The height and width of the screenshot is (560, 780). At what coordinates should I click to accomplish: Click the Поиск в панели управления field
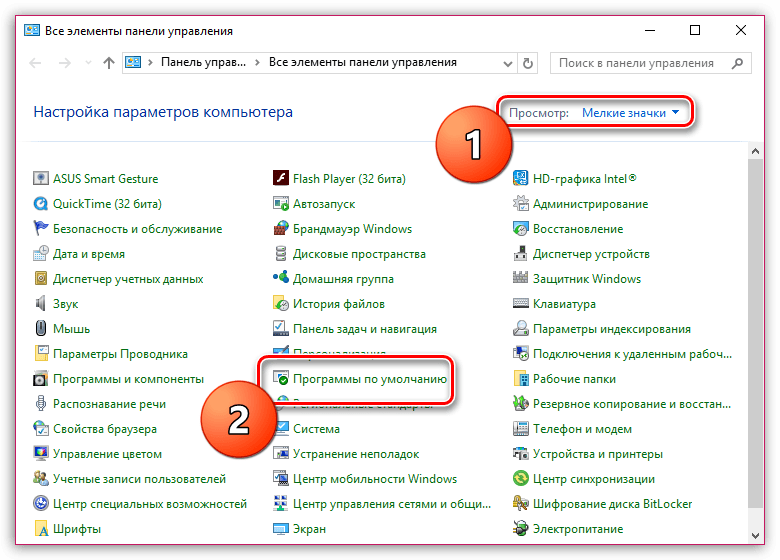[x=651, y=63]
